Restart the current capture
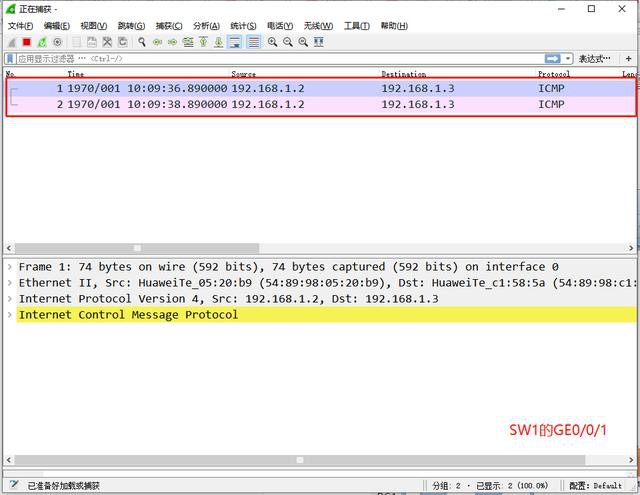Screen dimensions: 640x495 click(42, 42)
